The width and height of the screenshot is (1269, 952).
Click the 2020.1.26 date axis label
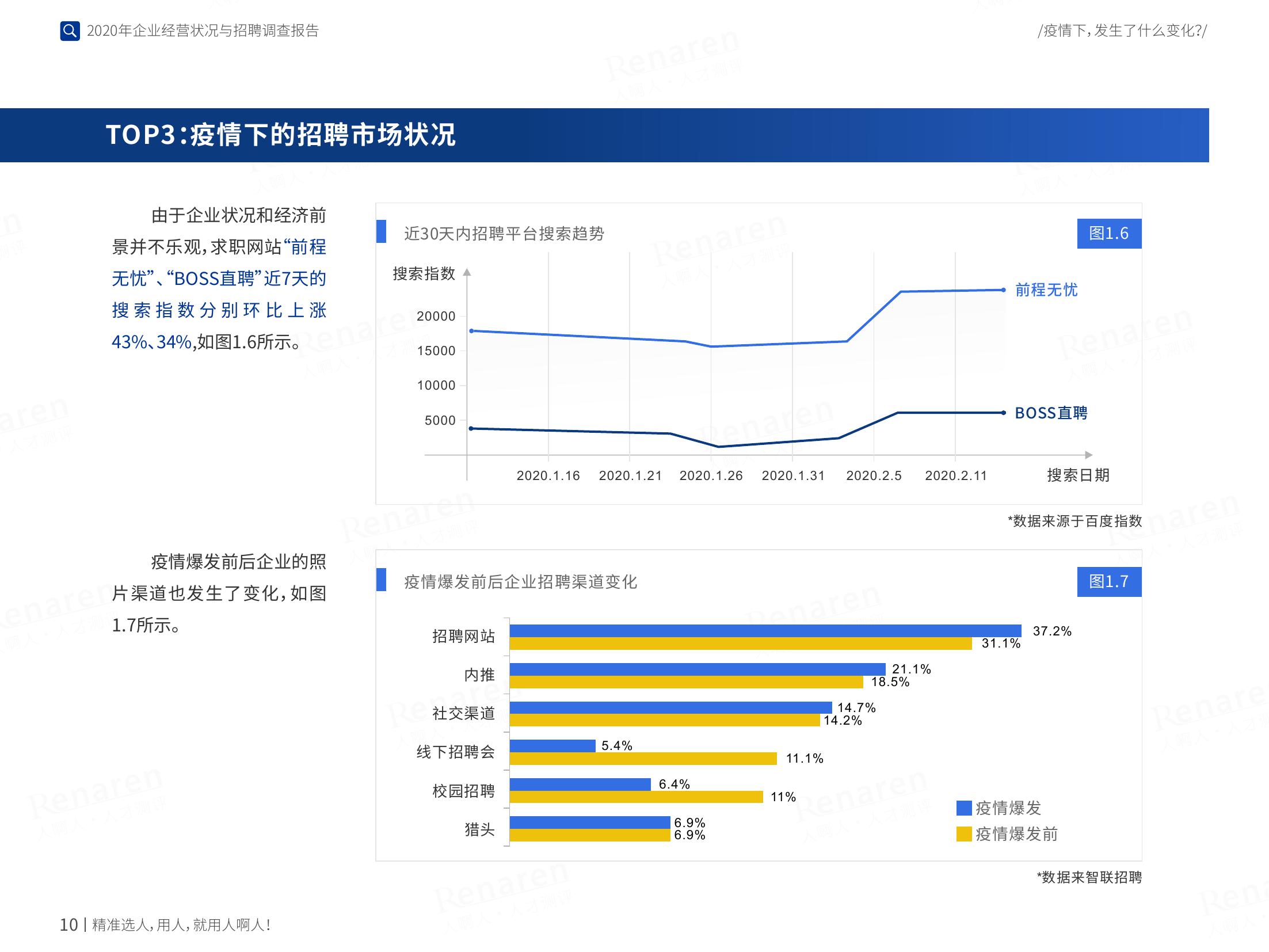coord(711,476)
